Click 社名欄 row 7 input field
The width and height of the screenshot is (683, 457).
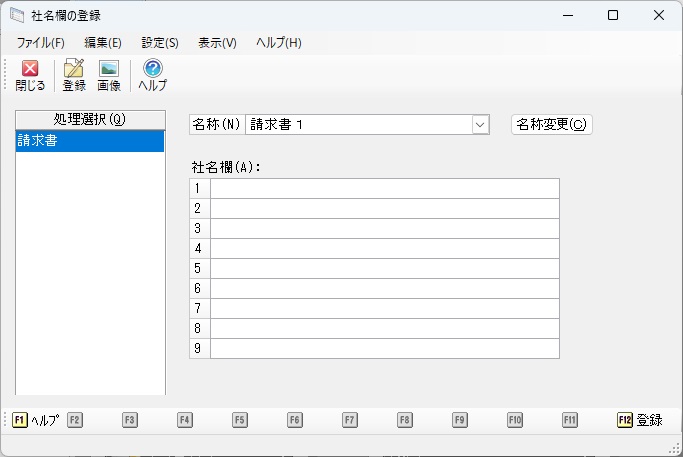point(385,308)
